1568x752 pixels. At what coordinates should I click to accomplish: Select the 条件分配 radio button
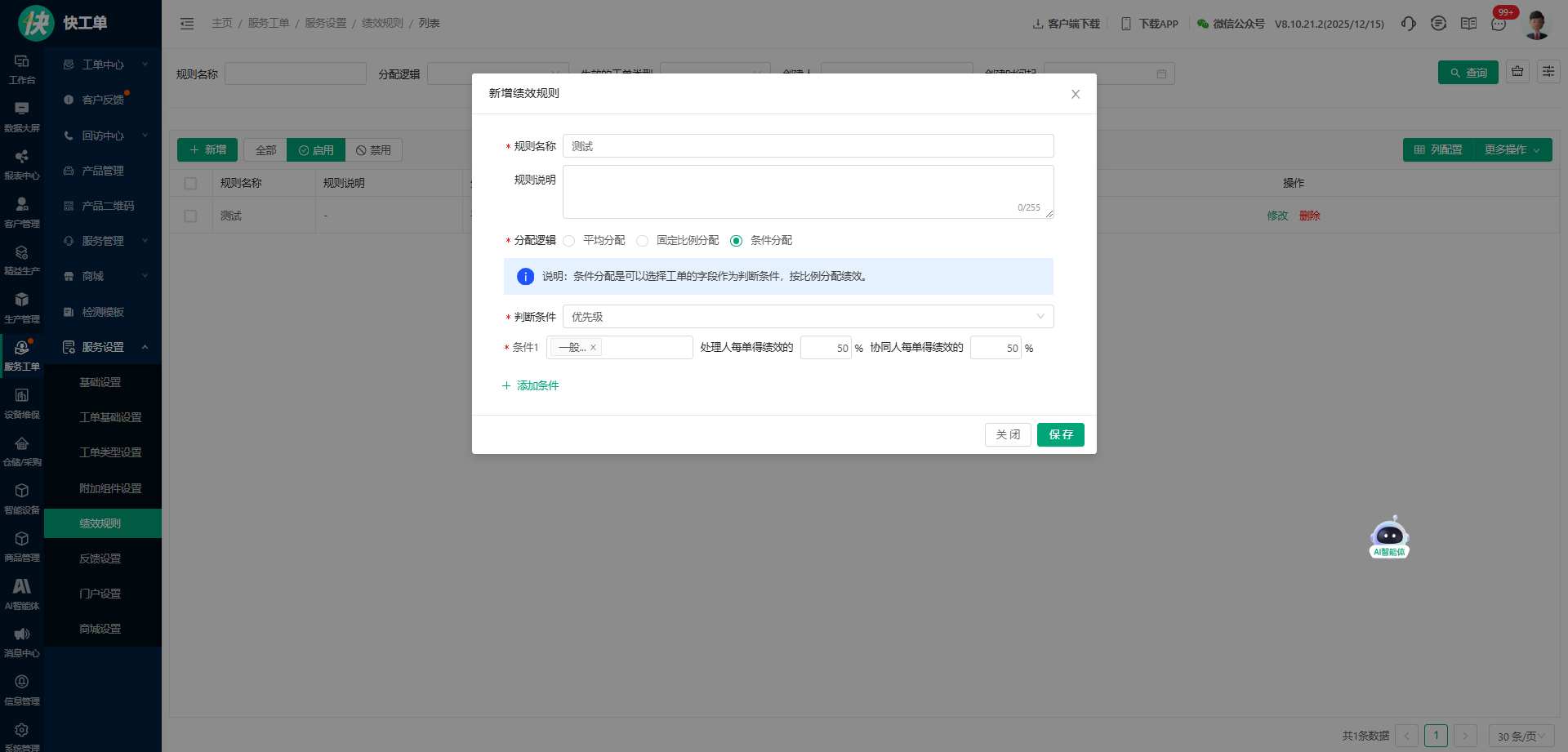[x=737, y=241]
